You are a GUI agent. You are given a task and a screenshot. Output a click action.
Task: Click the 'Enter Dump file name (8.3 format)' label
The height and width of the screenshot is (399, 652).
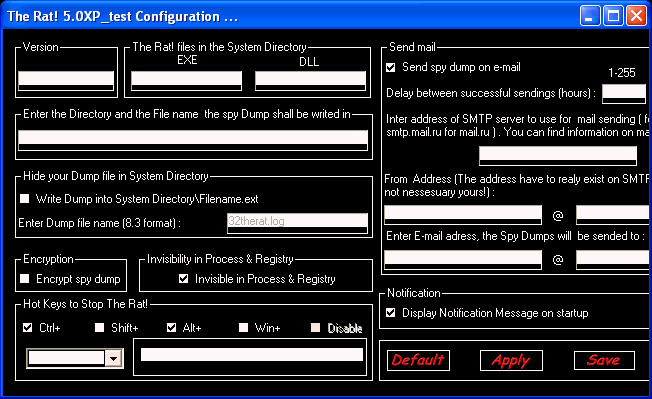pos(99,223)
